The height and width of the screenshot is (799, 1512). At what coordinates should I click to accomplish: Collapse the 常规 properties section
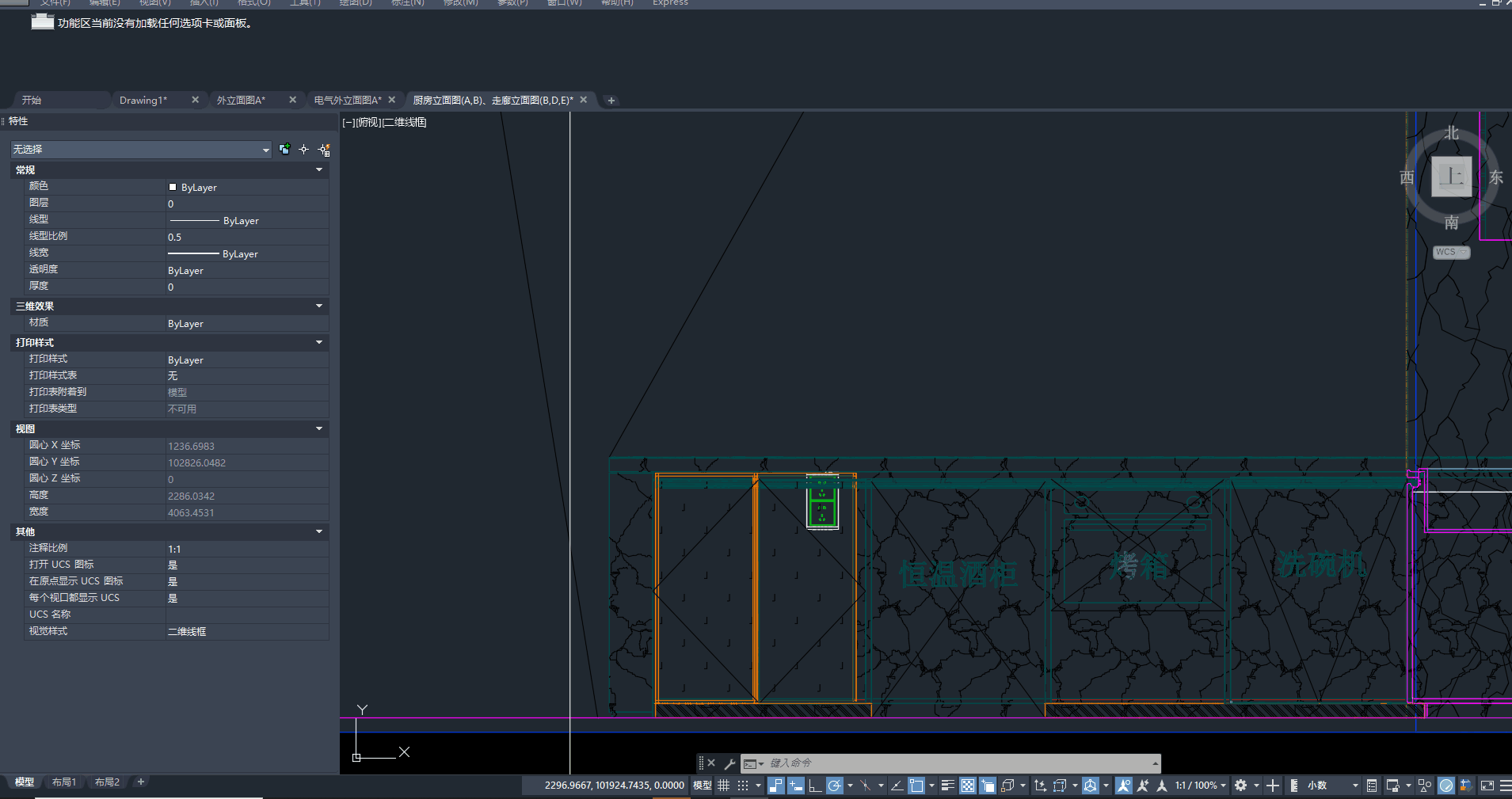(319, 169)
